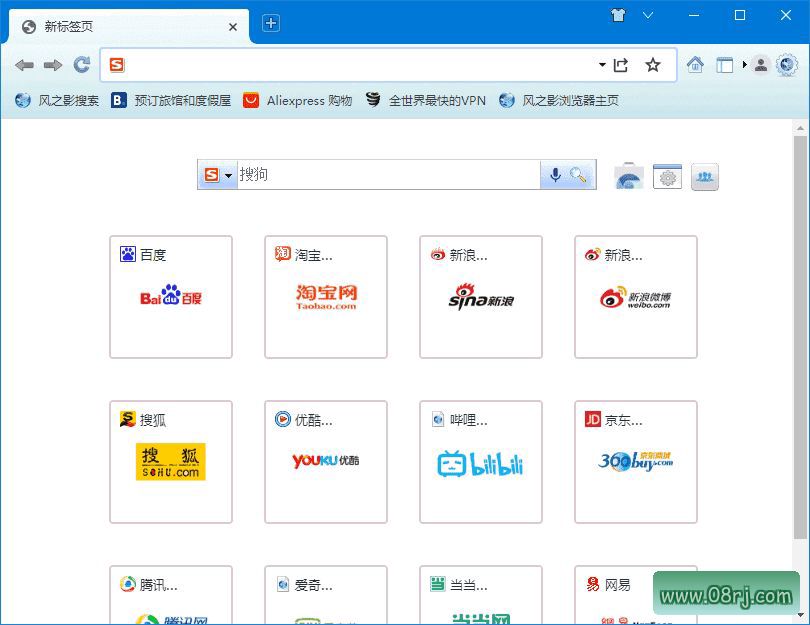The height and width of the screenshot is (625, 810).
Task: Go back with the back arrow
Action: tap(24, 65)
